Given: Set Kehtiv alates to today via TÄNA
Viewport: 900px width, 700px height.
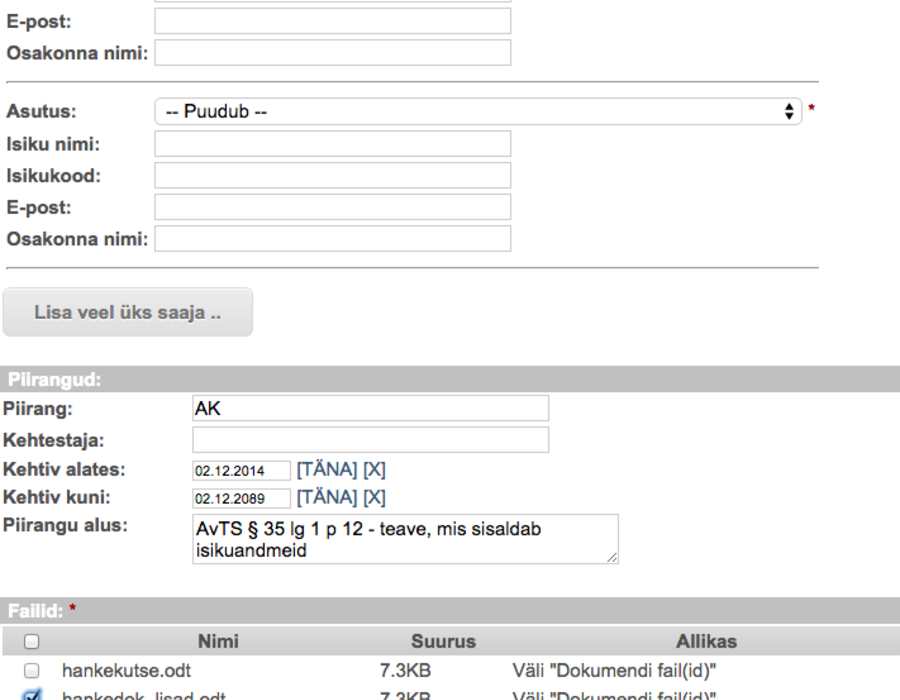Looking at the screenshot, I should point(327,470).
